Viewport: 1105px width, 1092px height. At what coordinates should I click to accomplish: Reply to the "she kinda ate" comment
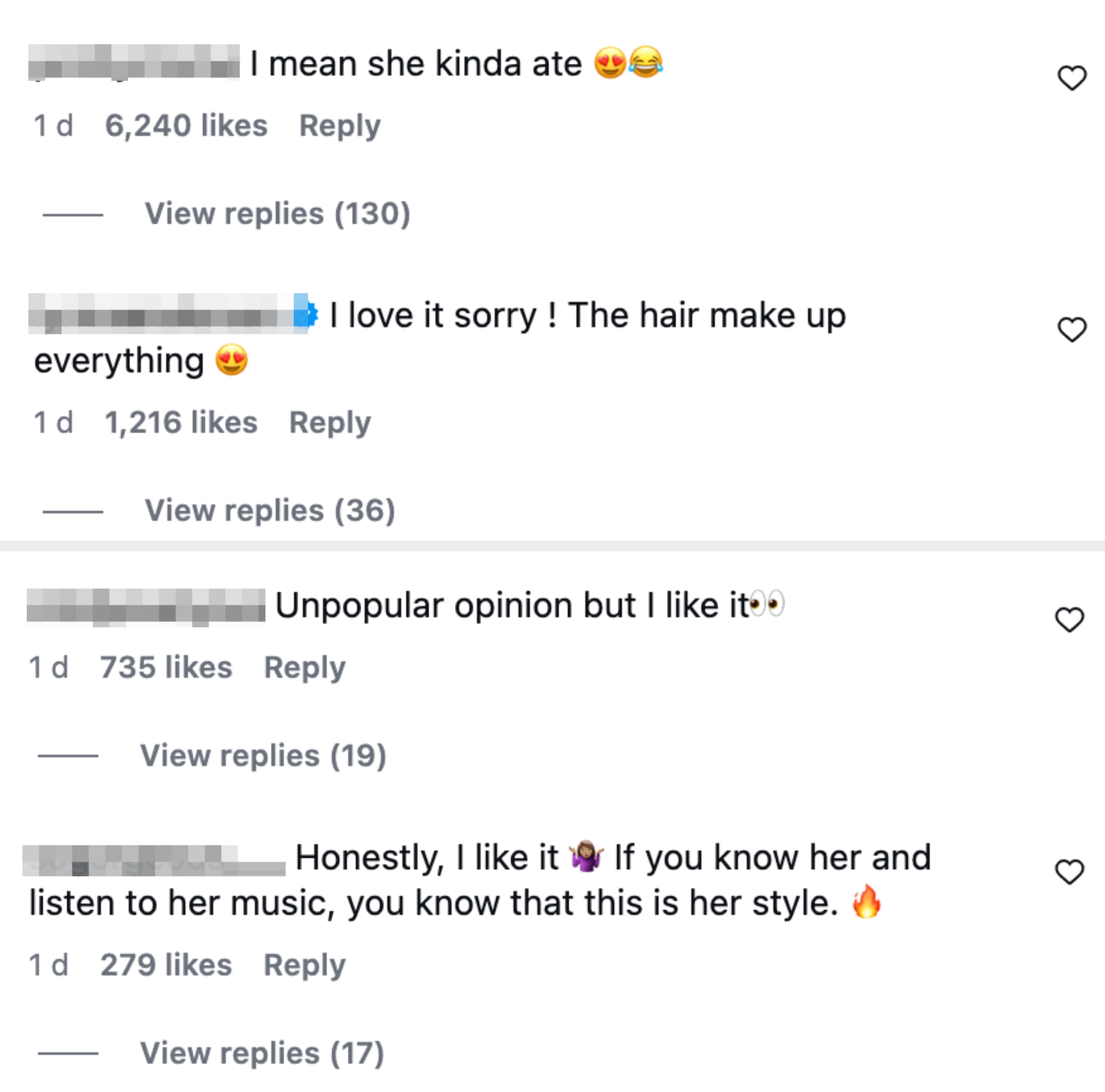(341, 125)
